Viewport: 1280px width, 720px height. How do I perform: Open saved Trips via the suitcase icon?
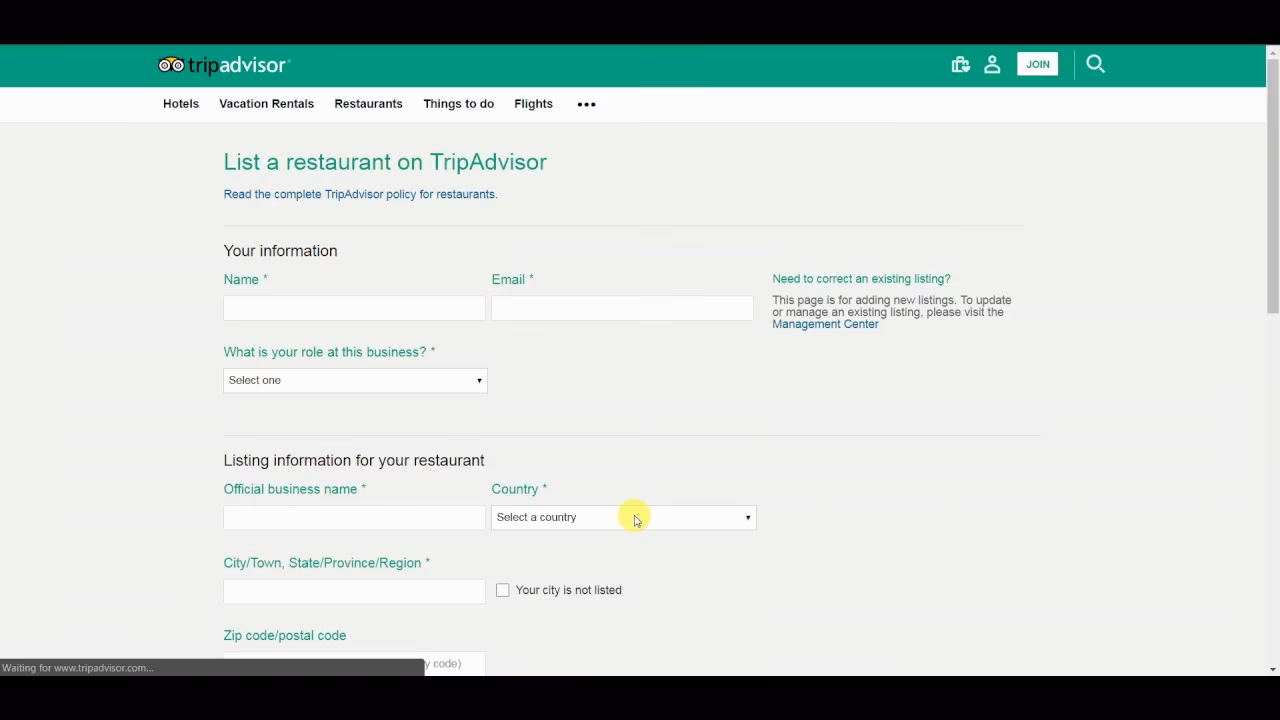960,64
